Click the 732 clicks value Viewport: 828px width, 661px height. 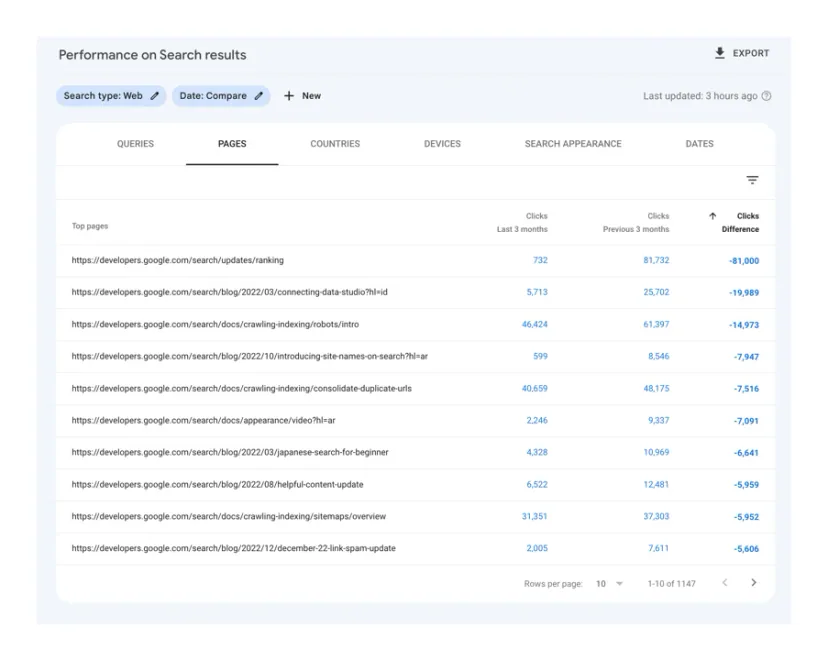pyautogui.click(x=540, y=260)
